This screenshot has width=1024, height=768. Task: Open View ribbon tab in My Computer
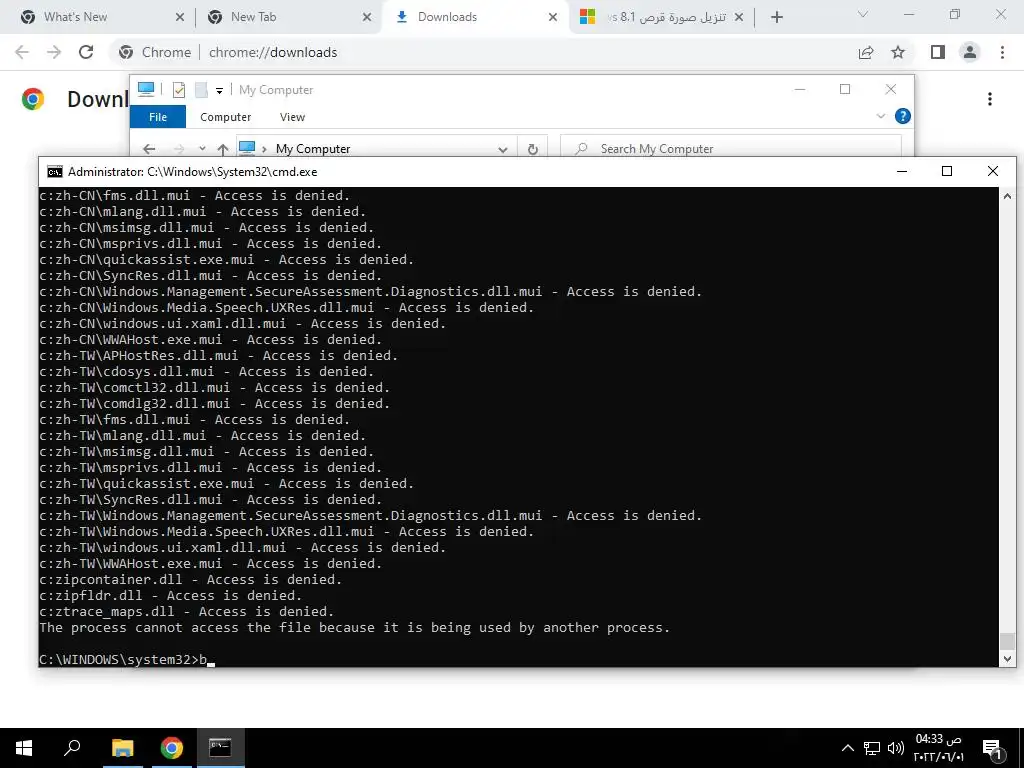(x=292, y=117)
